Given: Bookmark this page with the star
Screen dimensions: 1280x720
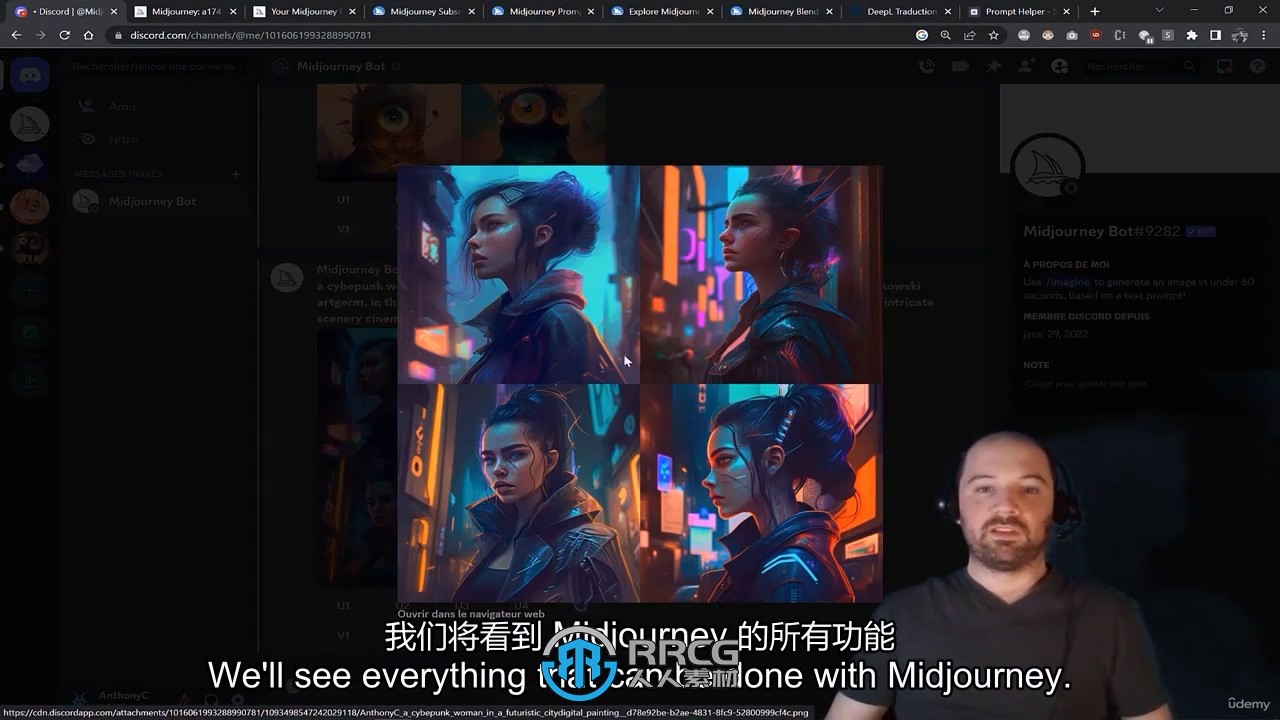Looking at the screenshot, I should [x=994, y=35].
